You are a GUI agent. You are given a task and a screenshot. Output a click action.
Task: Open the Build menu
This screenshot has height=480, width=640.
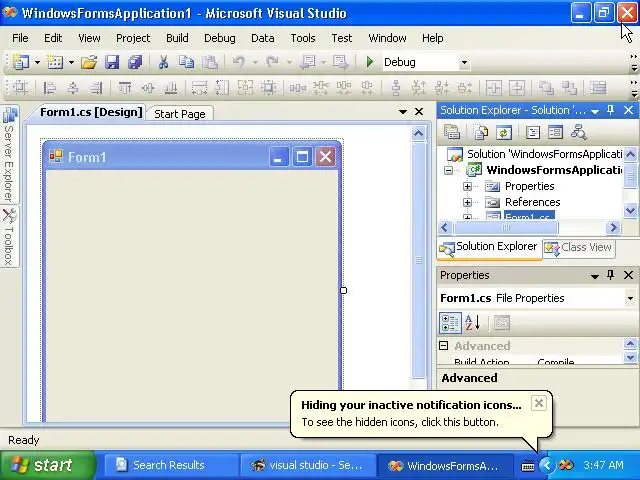coord(177,38)
